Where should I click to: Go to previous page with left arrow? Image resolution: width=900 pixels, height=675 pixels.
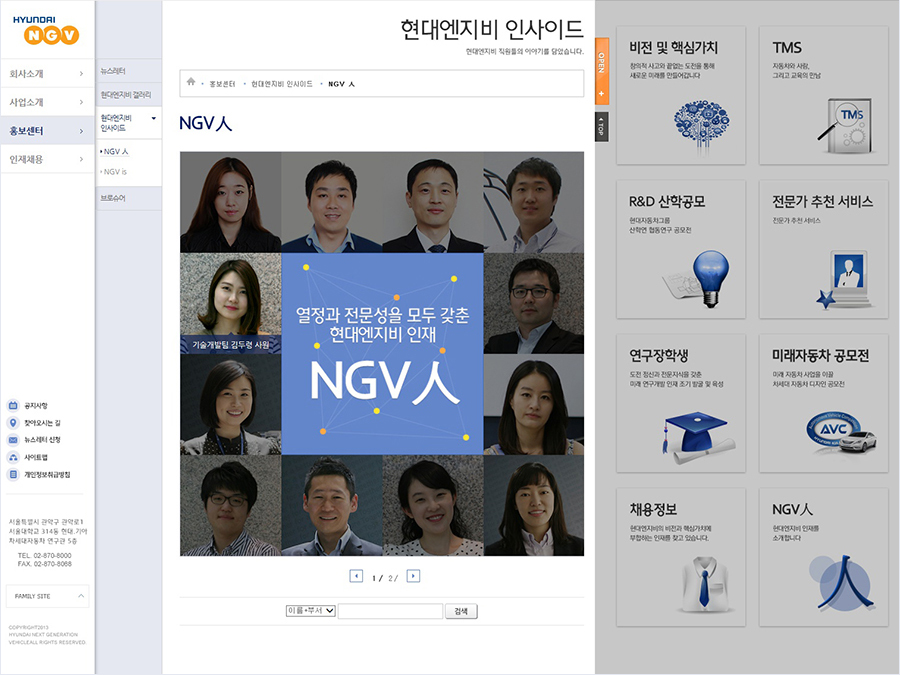point(356,576)
